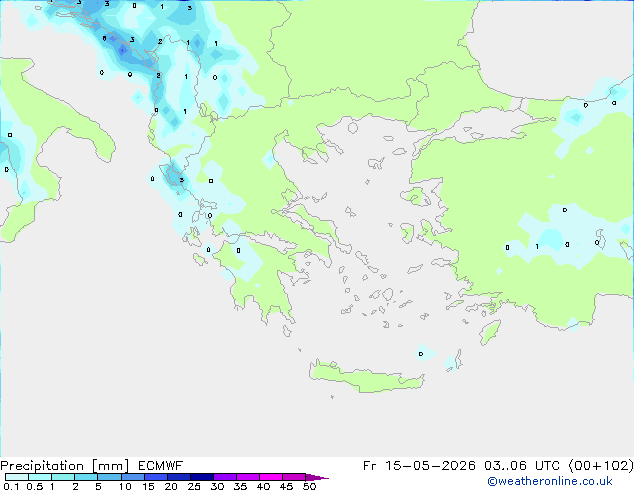The height and width of the screenshot is (490, 634).
Task: Click the '25' legend scale label
Action: pos(194,486)
